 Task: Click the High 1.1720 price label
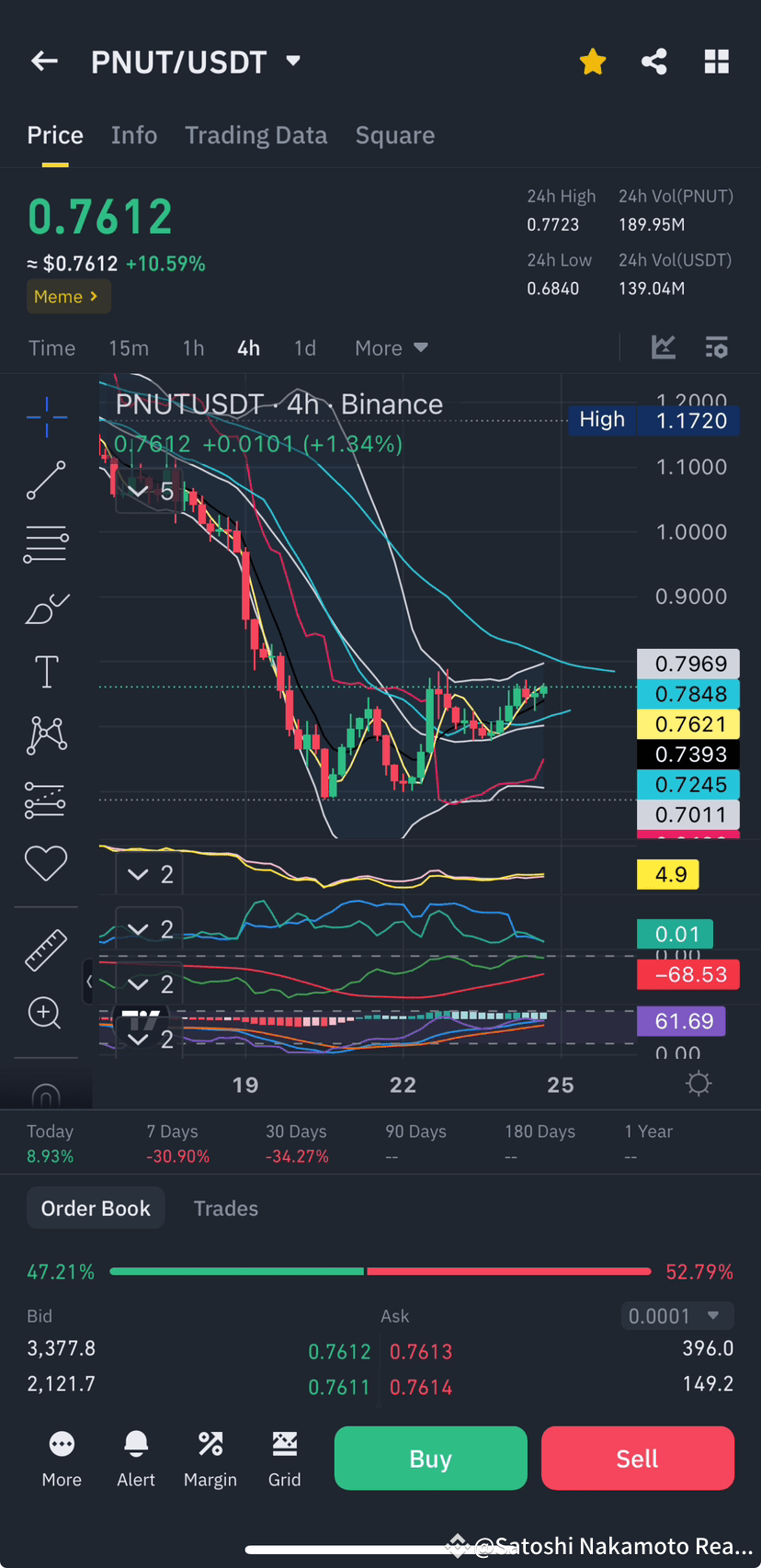653,420
